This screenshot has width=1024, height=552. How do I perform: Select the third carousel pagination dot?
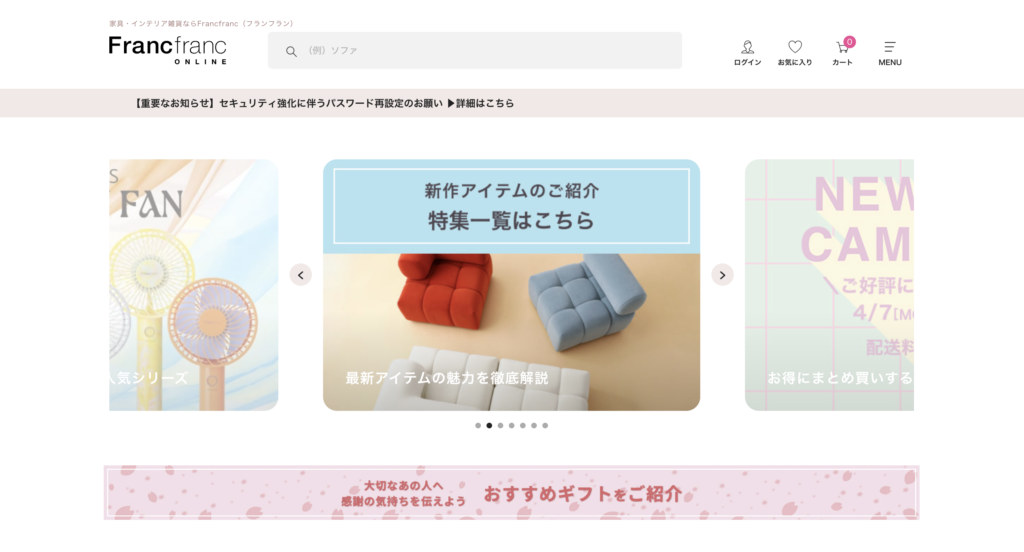[500, 425]
